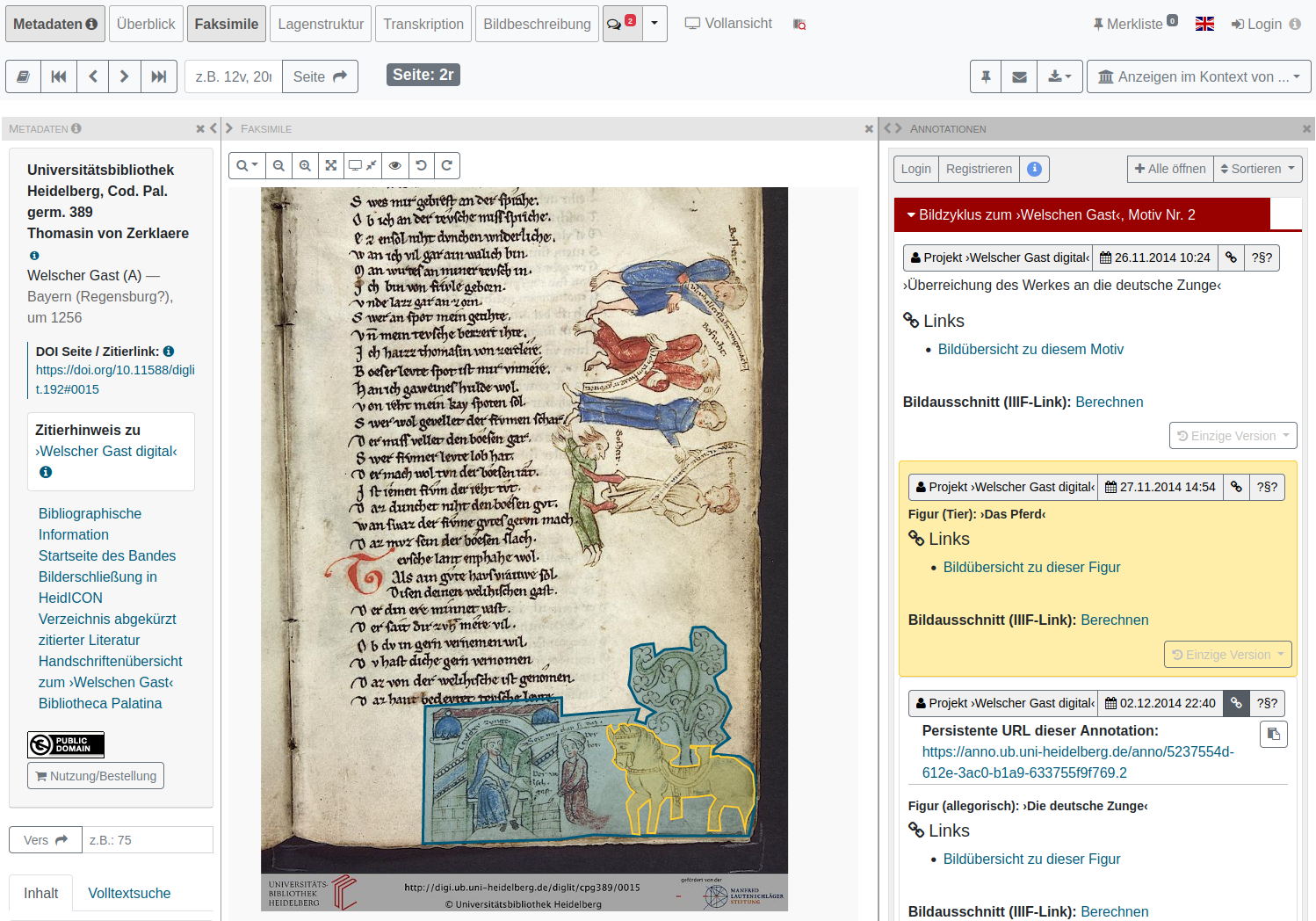The width and height of the screenshot is (1316, 921).
Task: Toggle the Metadaten panel button
Action: click(x=55, y=24)
